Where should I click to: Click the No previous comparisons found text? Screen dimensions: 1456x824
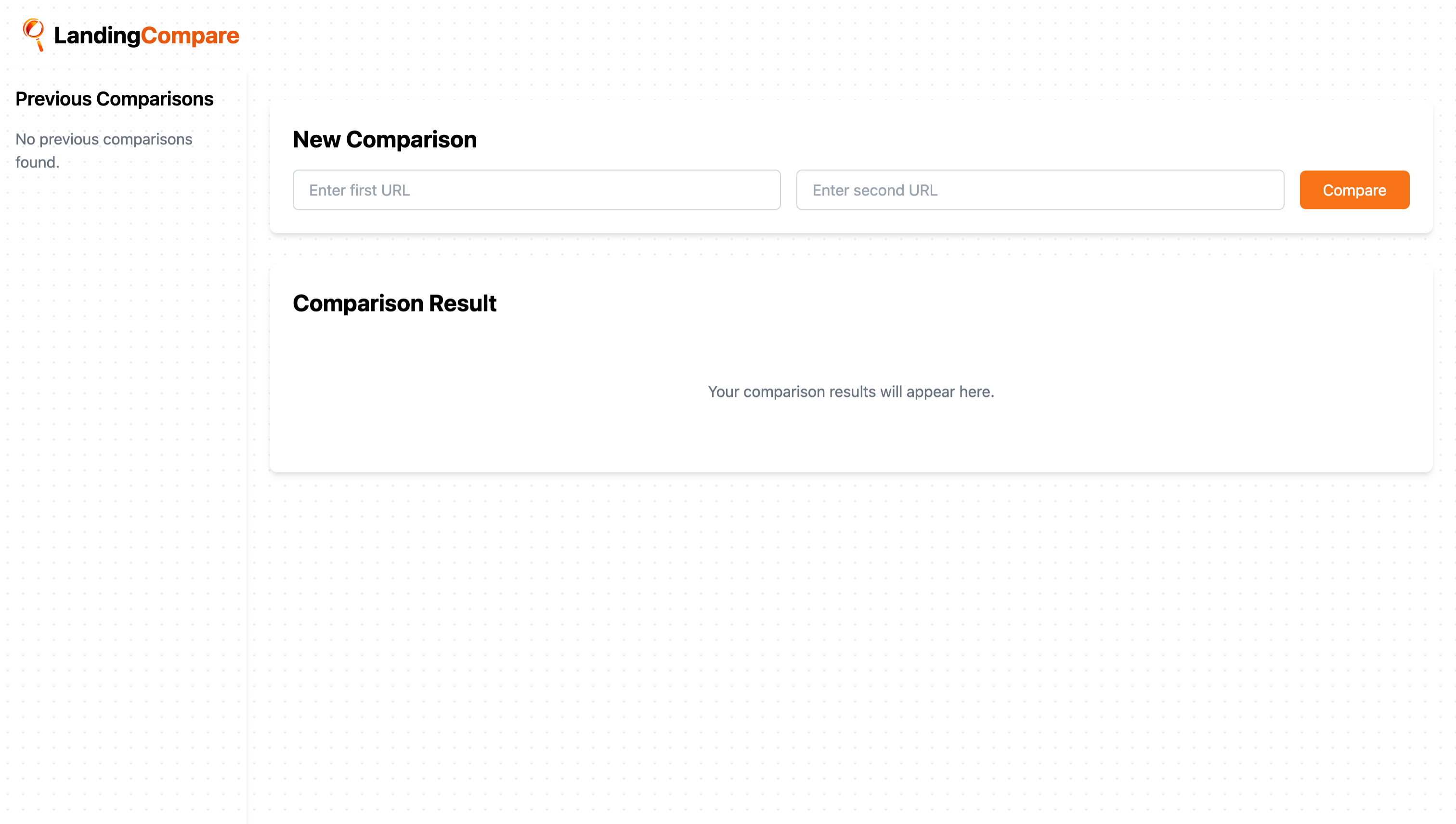pyautogui.click(x=104, y=150)
